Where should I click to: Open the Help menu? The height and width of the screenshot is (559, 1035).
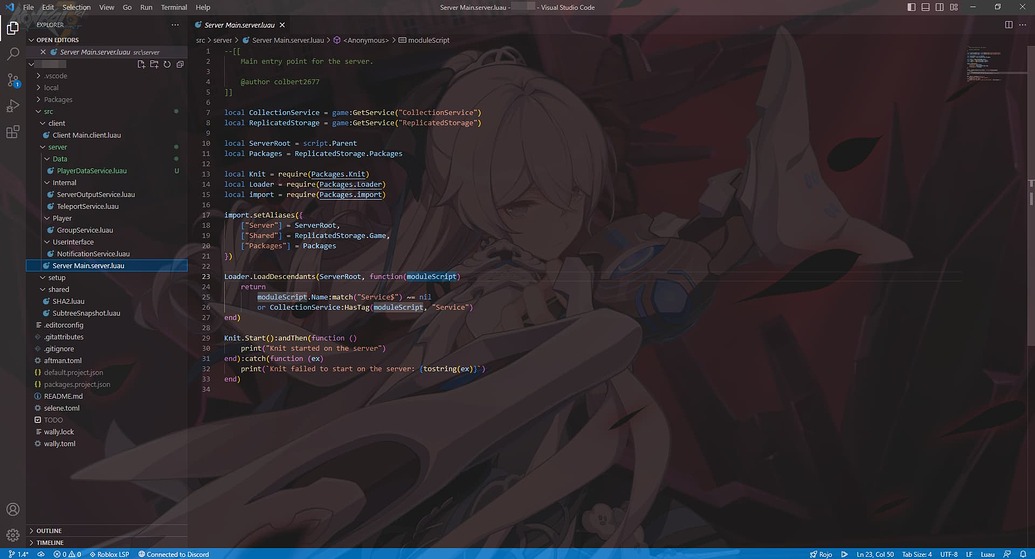[x=203, y=7]
